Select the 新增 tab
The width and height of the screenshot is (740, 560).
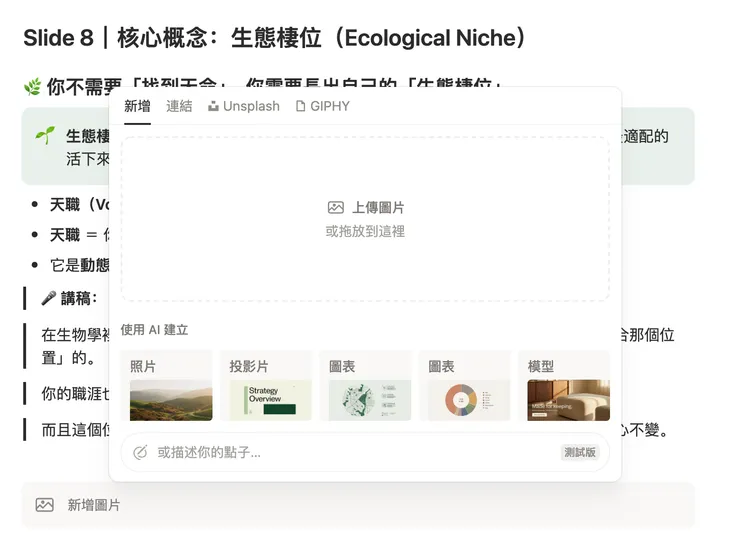(137, 106)
